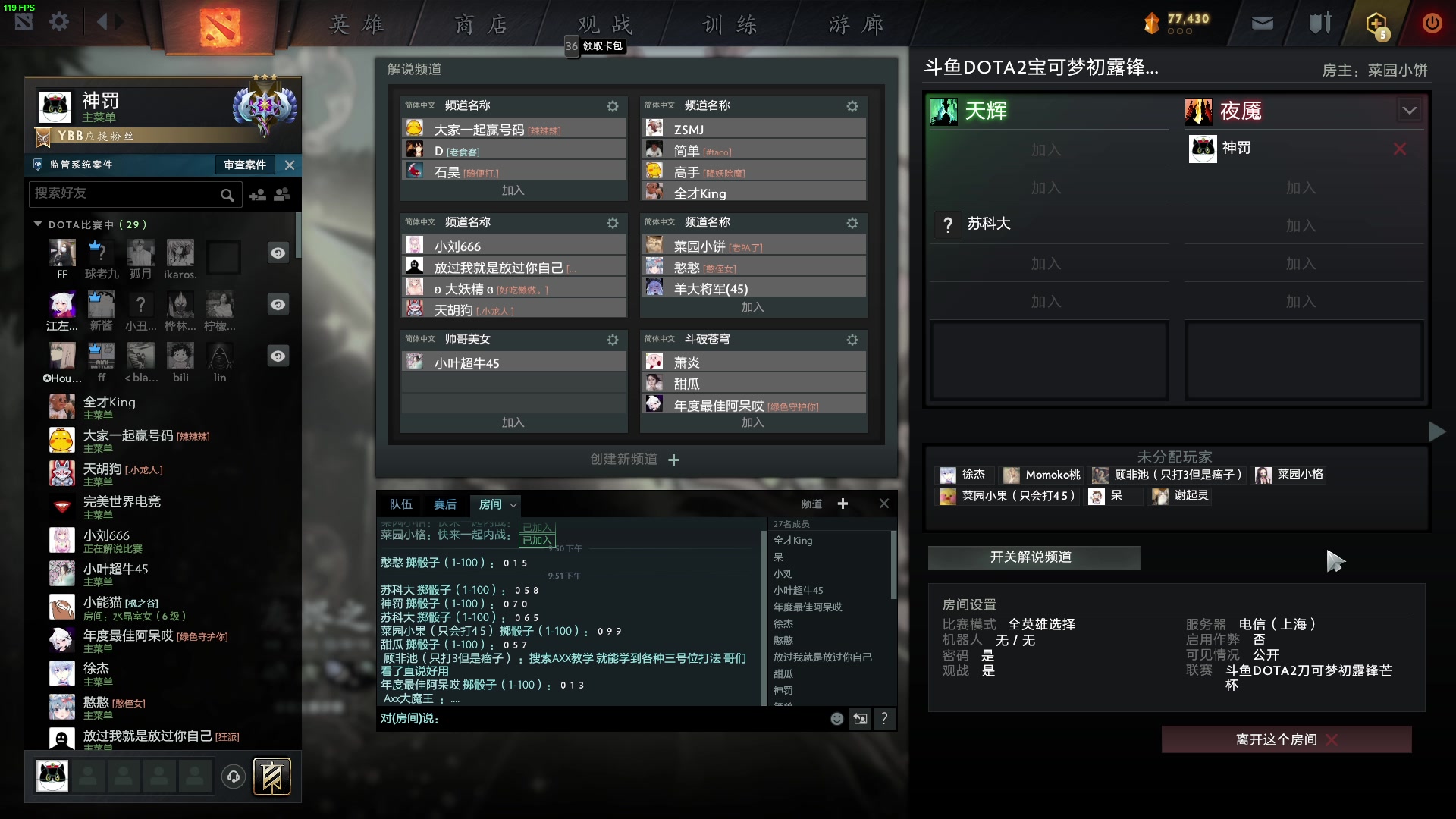The image size is (1456, 819).
Task: Open the mail inbox envelope icon
Action: tap(1262, 24)
